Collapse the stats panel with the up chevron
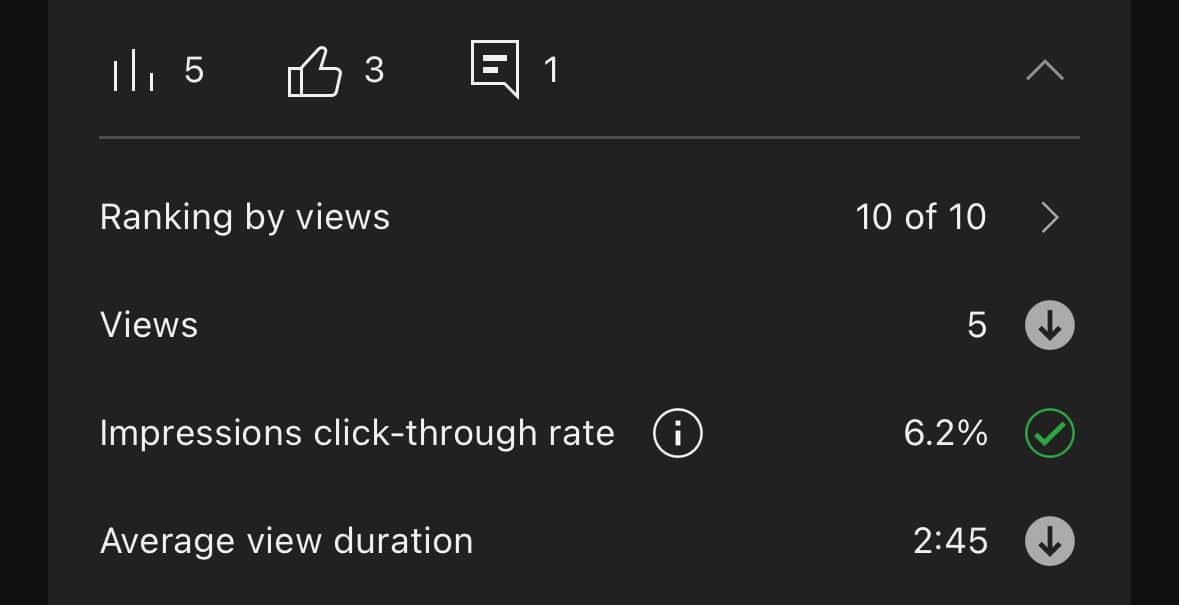Viewport: 1179px width, 605px height. [x=1045, y=71]
